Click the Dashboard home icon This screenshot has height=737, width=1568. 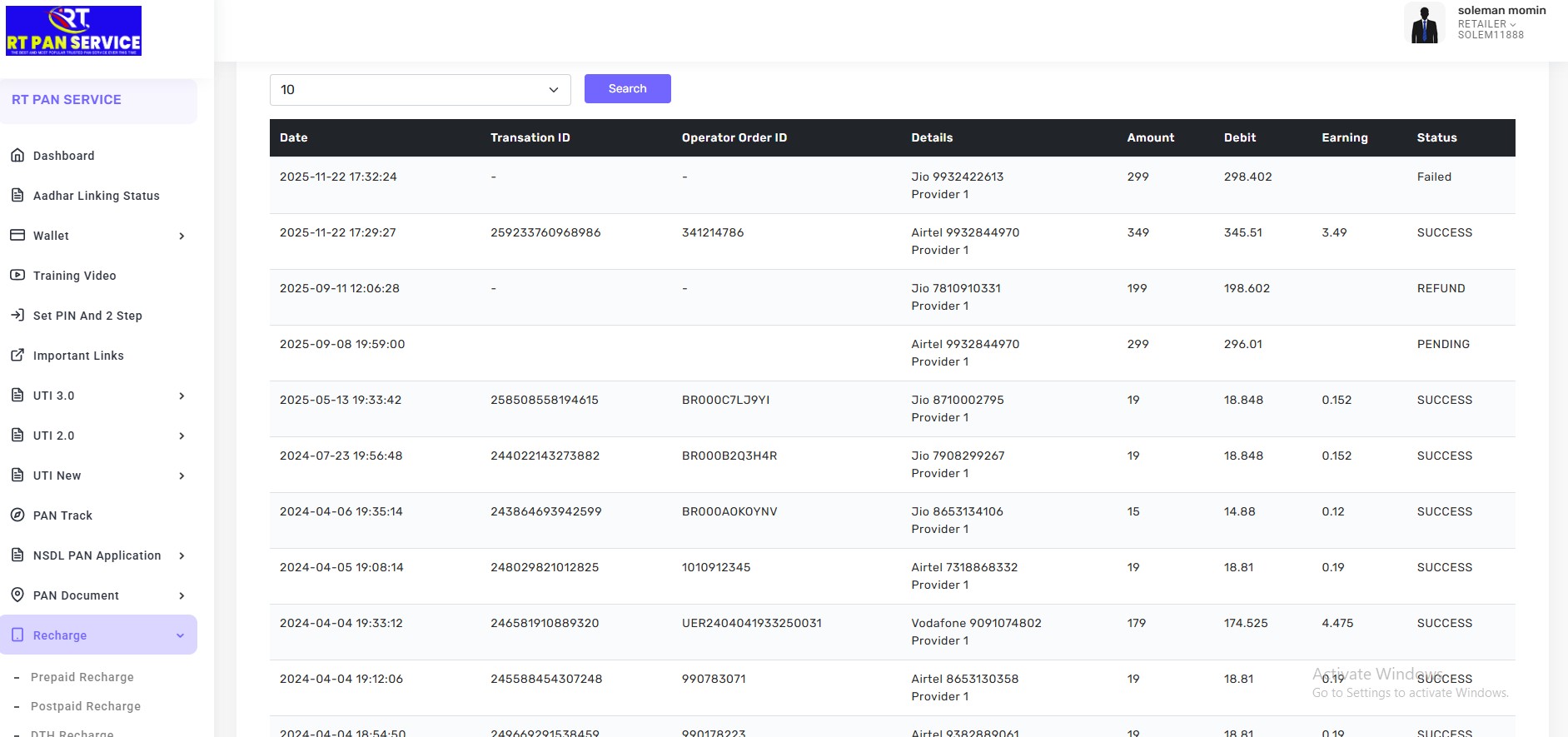tap(17, 156)
